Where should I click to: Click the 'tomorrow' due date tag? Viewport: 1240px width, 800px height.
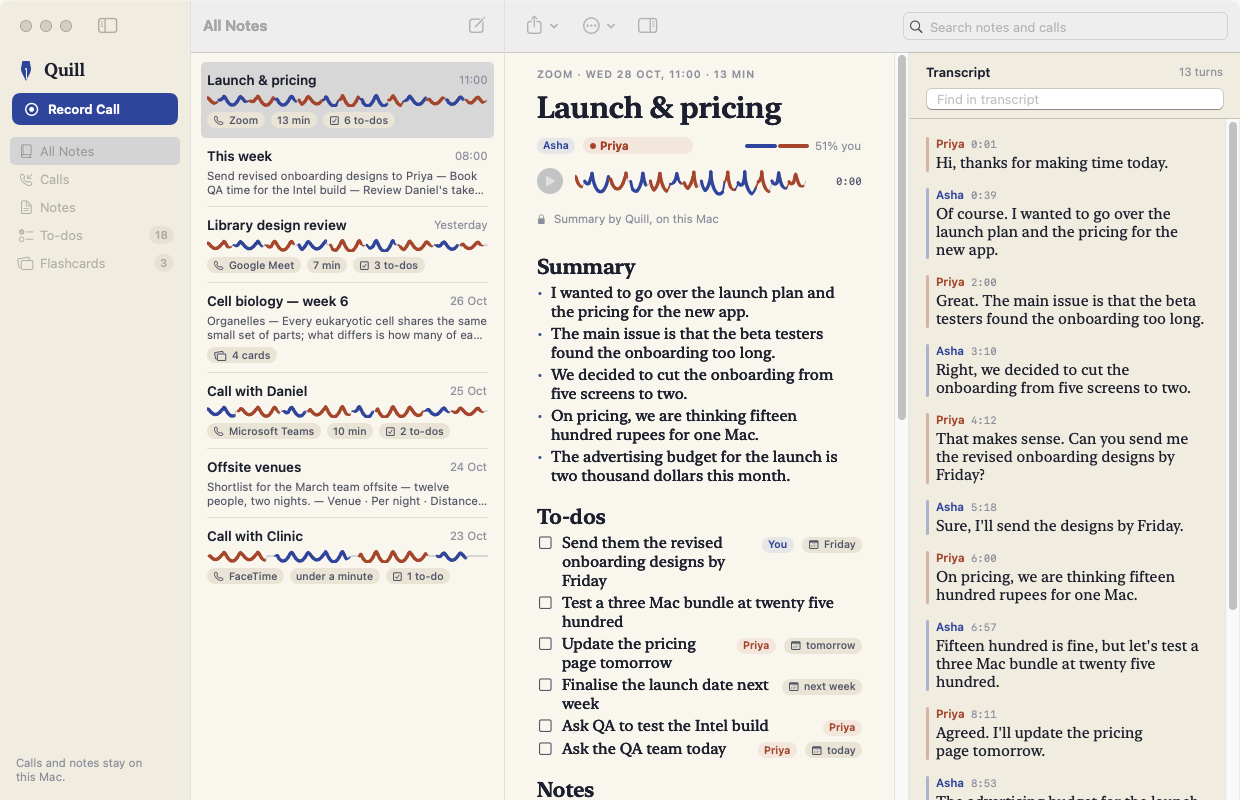(823, 646)
